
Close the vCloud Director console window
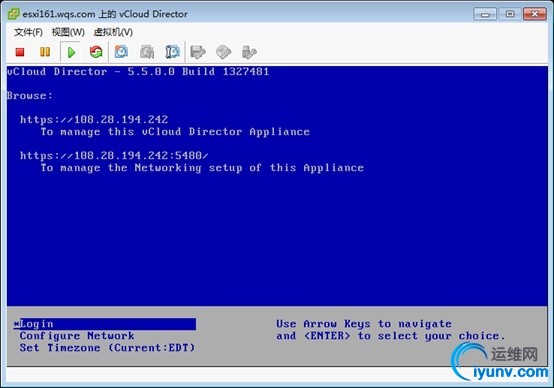coord(535,14)
